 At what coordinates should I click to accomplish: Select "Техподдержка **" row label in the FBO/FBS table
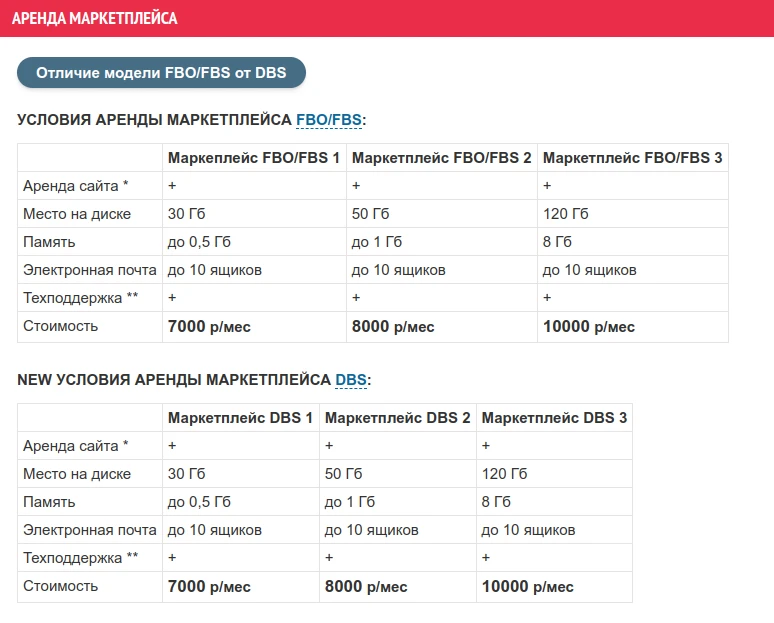80,298
